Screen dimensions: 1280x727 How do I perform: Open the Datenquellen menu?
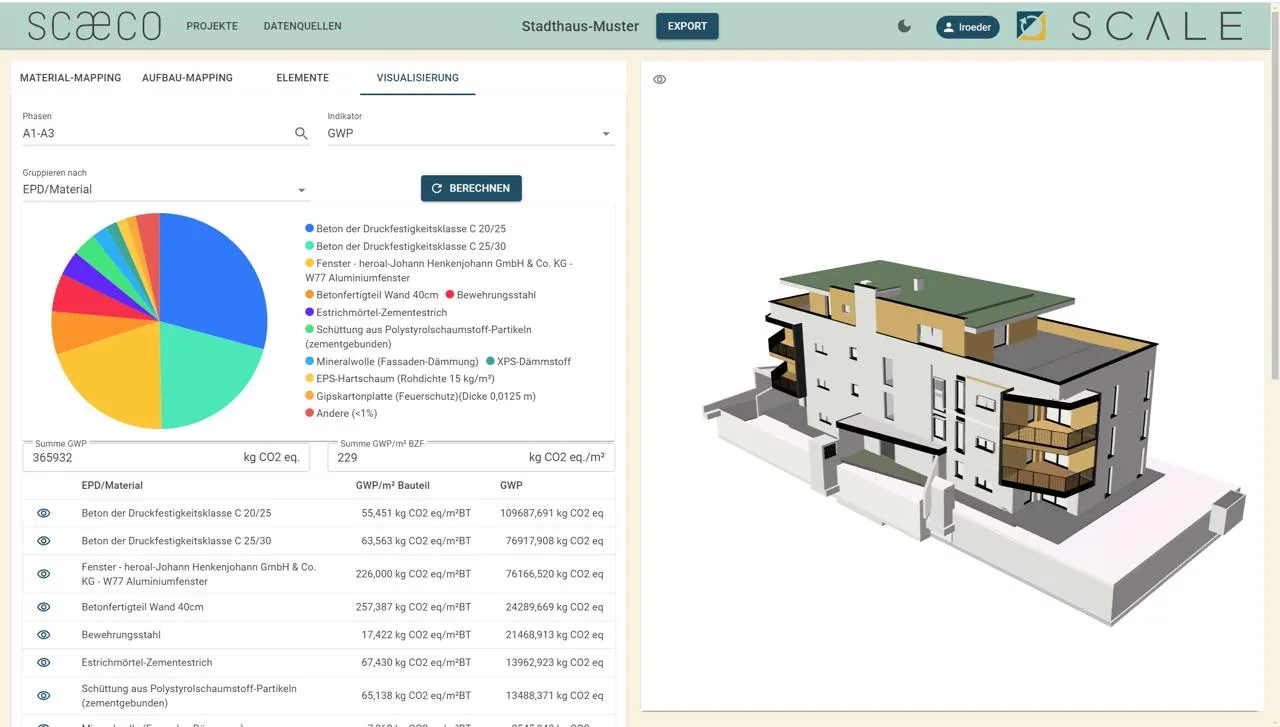[302, 27]
